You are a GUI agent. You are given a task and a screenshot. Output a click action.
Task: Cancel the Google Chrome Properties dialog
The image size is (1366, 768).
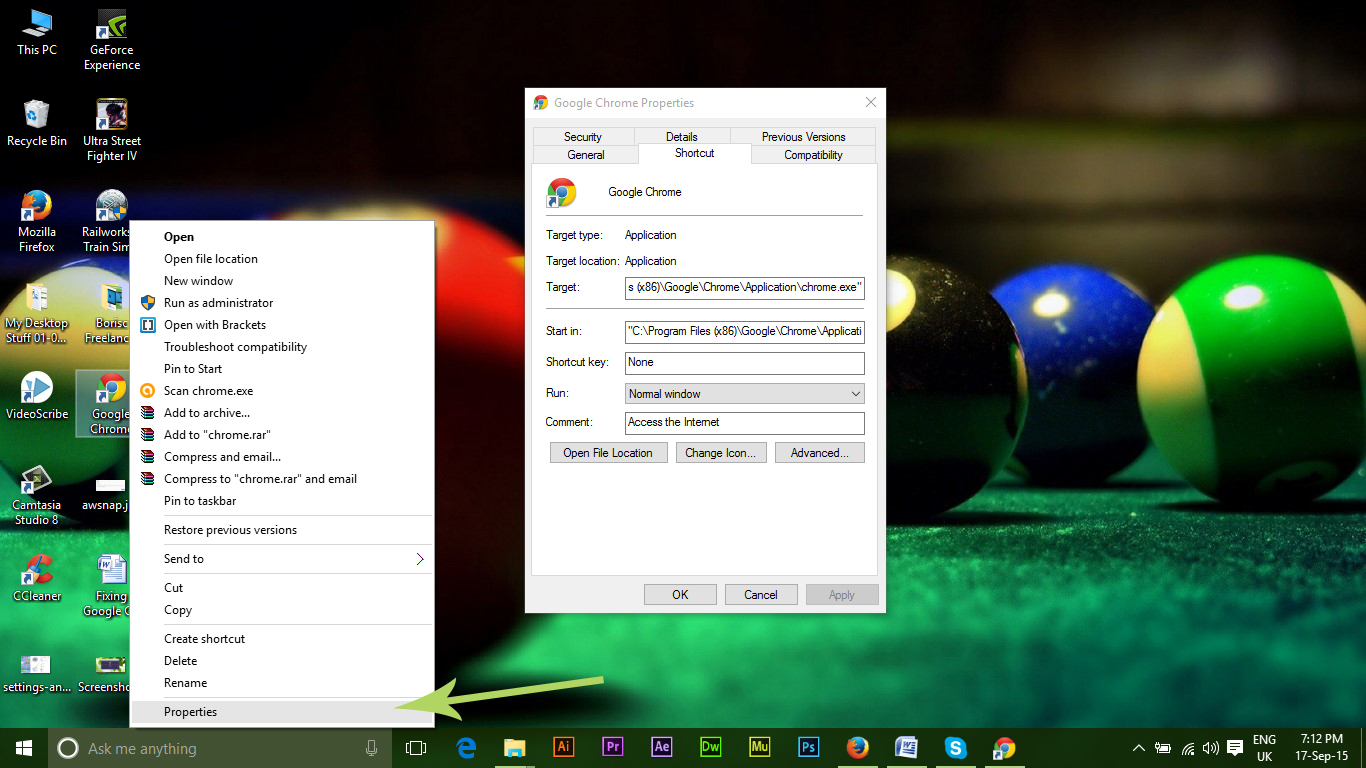pos(761,595)
